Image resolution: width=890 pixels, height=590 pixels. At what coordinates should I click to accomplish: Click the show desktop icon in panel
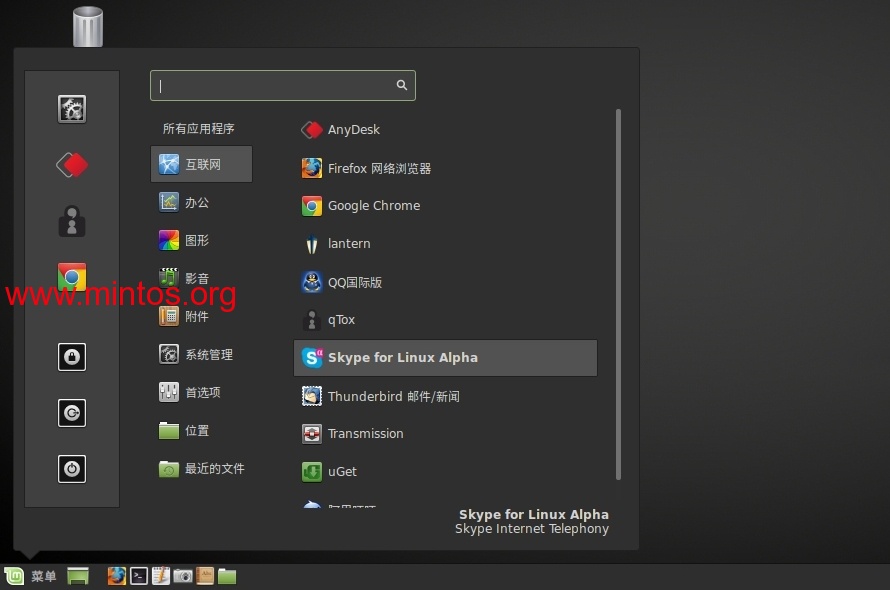pos(78,576)
